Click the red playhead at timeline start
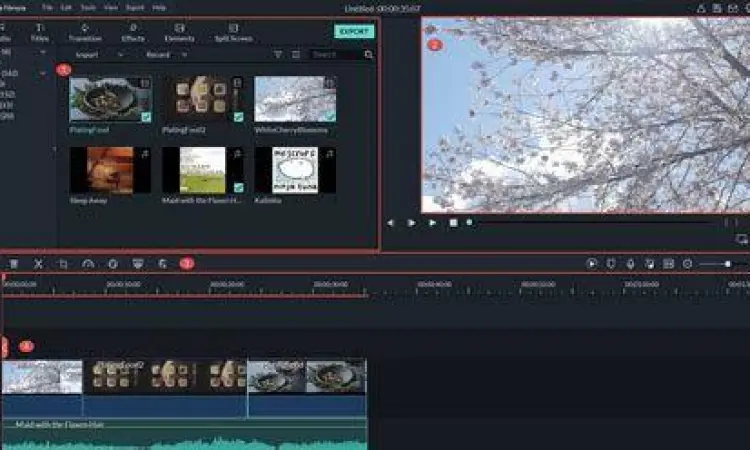The image size is (750, 450). (3, 278)
